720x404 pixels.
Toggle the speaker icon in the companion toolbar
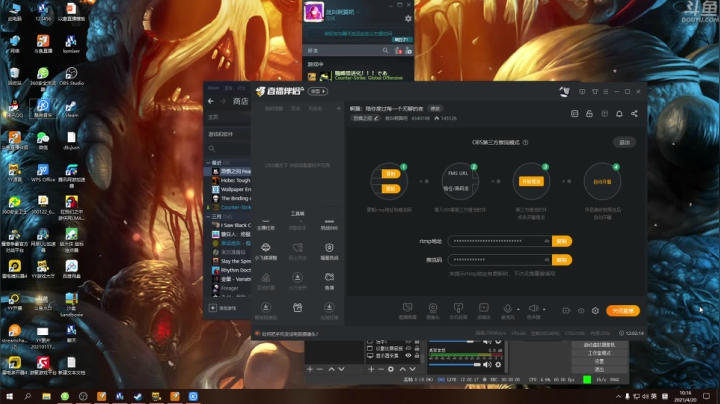click(x=533, y=309)
